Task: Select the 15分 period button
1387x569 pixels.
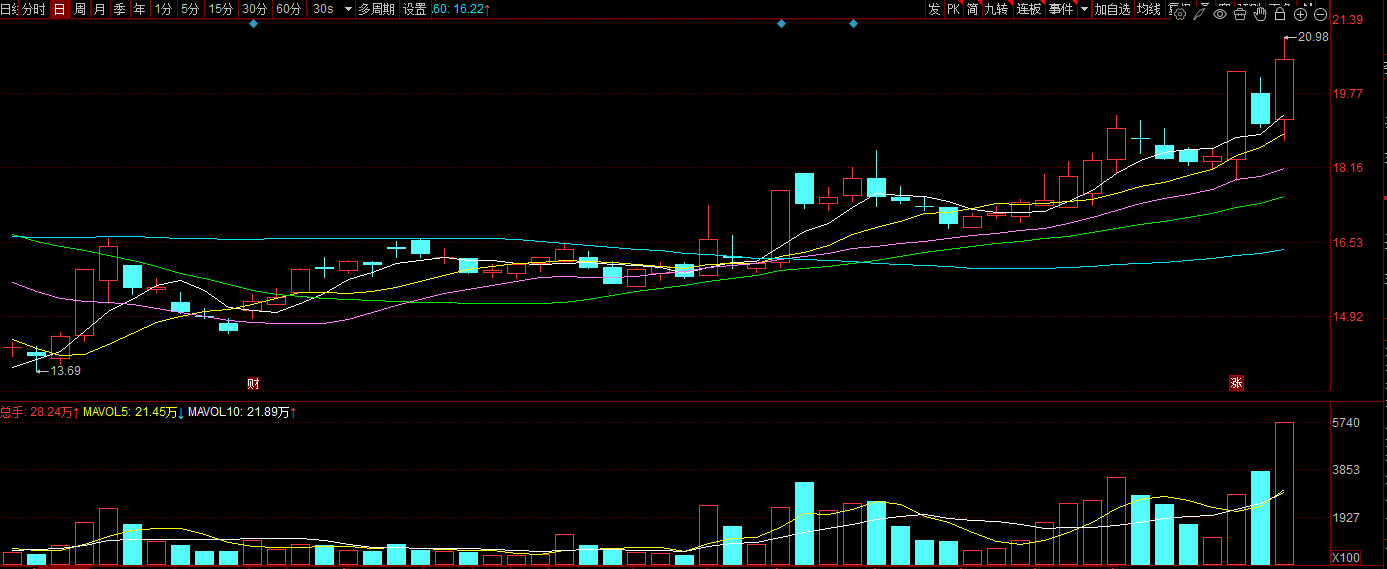Action: tap(221, 9)
